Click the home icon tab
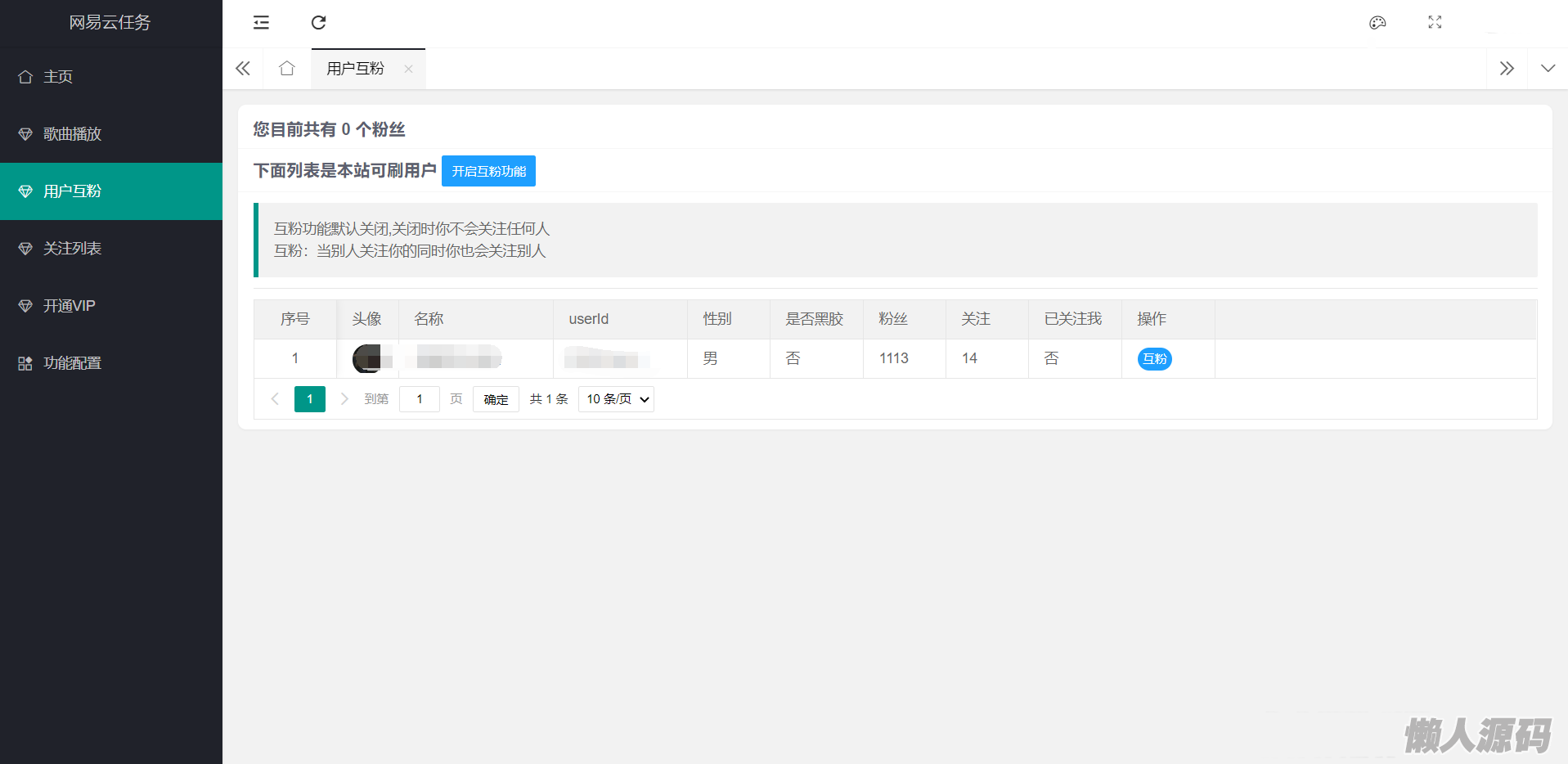Image resolution: width=1568 pixels, height=764 pixels. tap(286, 69)
